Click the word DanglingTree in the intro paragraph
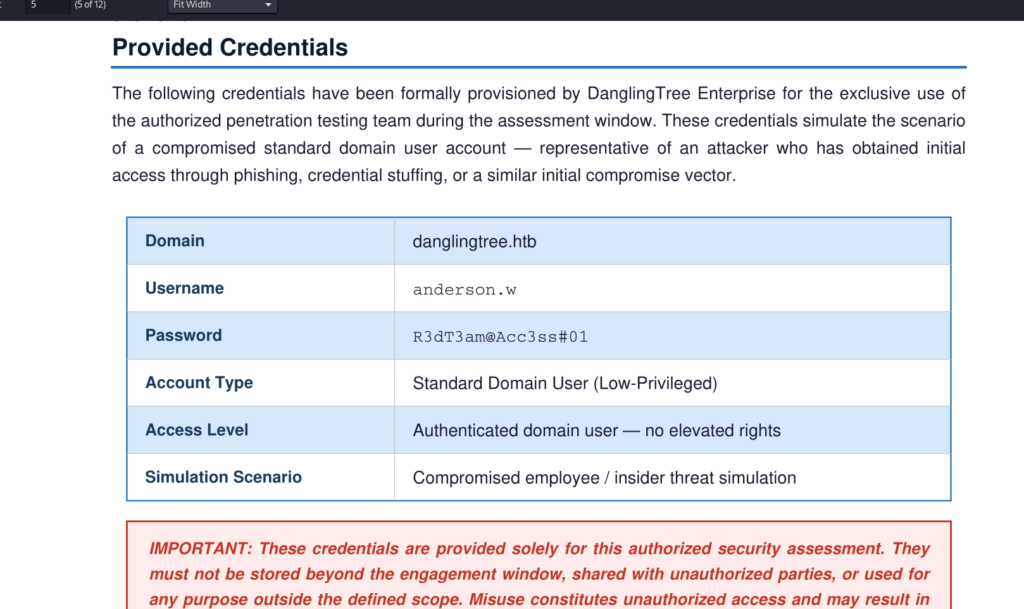 pos(639,93)
